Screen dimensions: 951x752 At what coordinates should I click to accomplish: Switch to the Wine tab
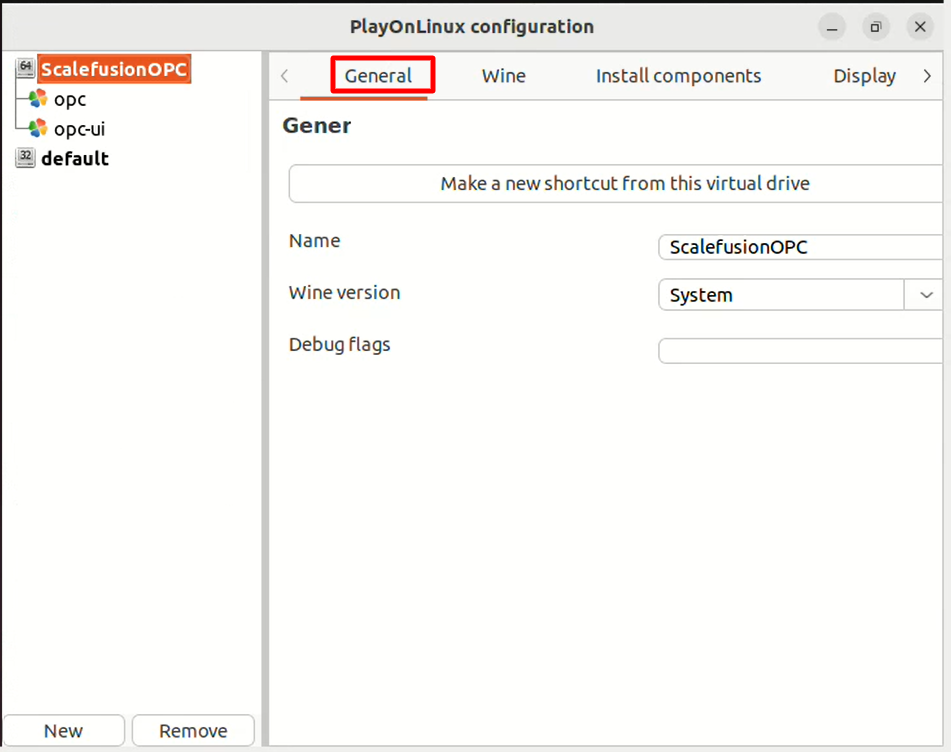click(503, 76)
